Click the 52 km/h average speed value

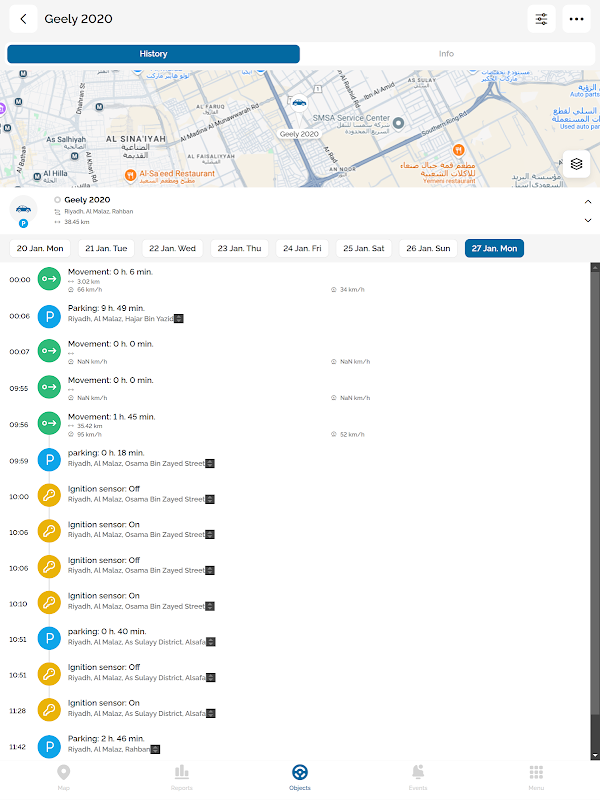352,435
